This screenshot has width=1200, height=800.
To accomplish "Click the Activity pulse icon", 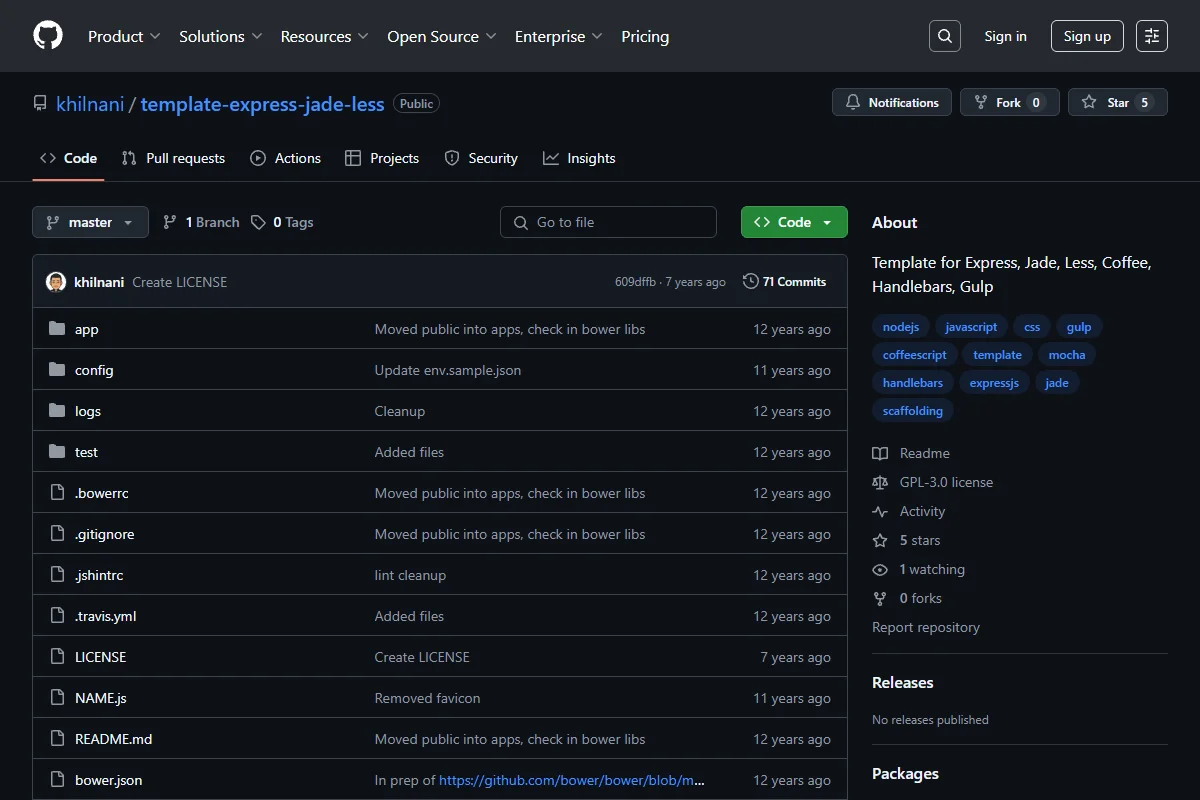I will 880,511.
